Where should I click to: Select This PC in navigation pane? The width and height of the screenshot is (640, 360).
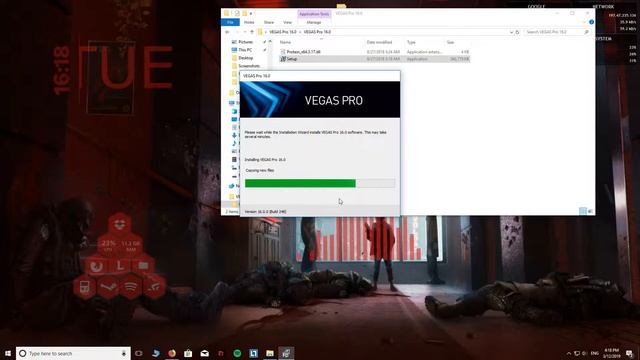(x=245, y=50)
